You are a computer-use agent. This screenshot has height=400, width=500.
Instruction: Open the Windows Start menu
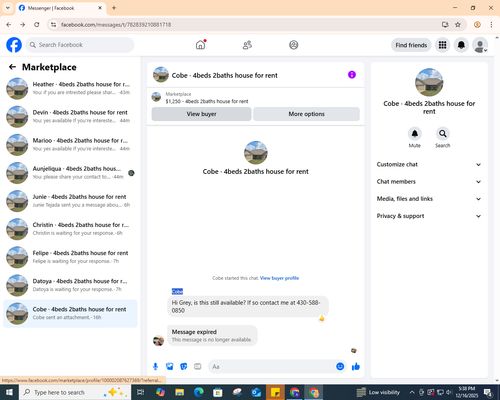pyautogui.click(x=9, y=392)
